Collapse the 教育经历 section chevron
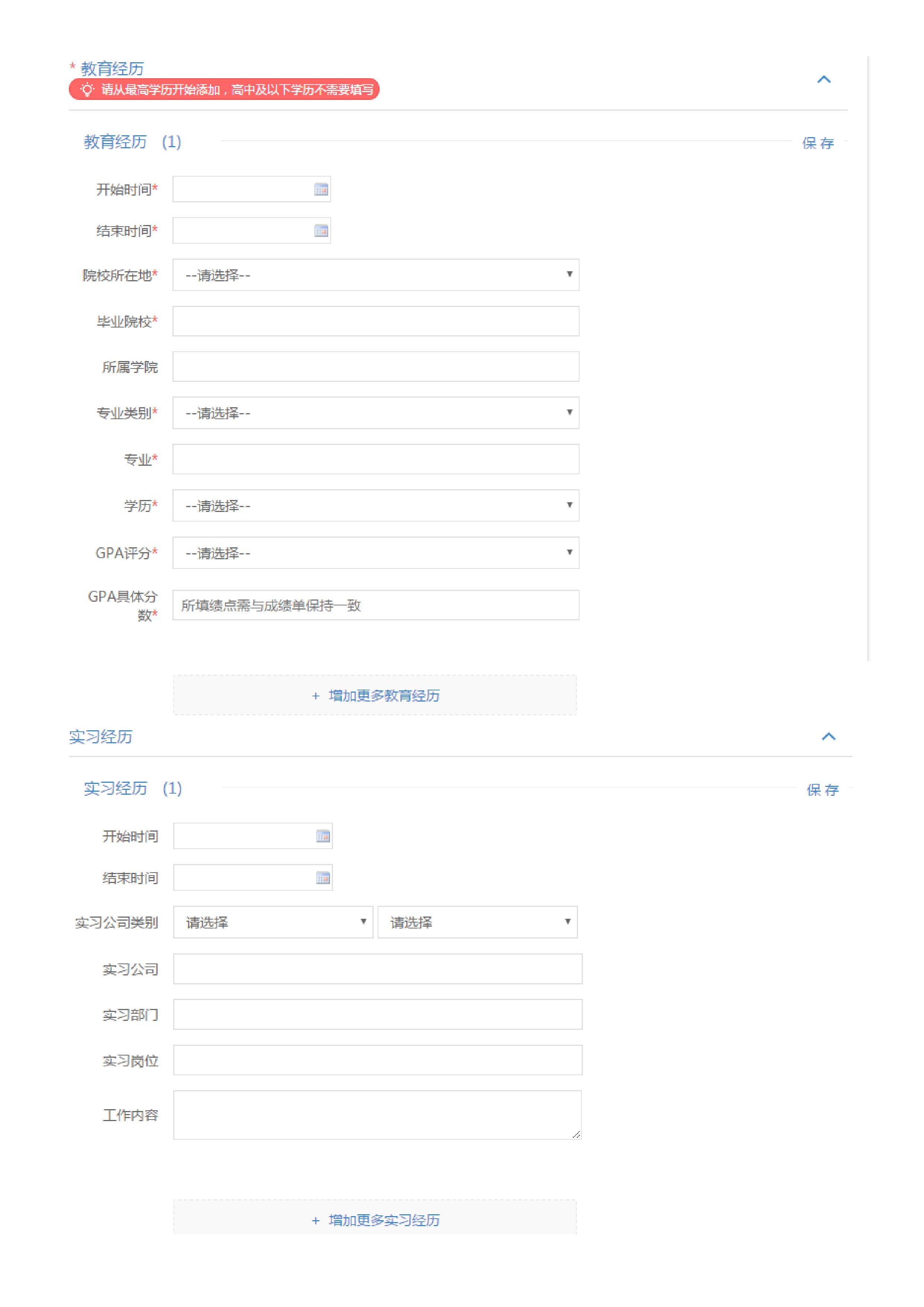 pos(824,80)
